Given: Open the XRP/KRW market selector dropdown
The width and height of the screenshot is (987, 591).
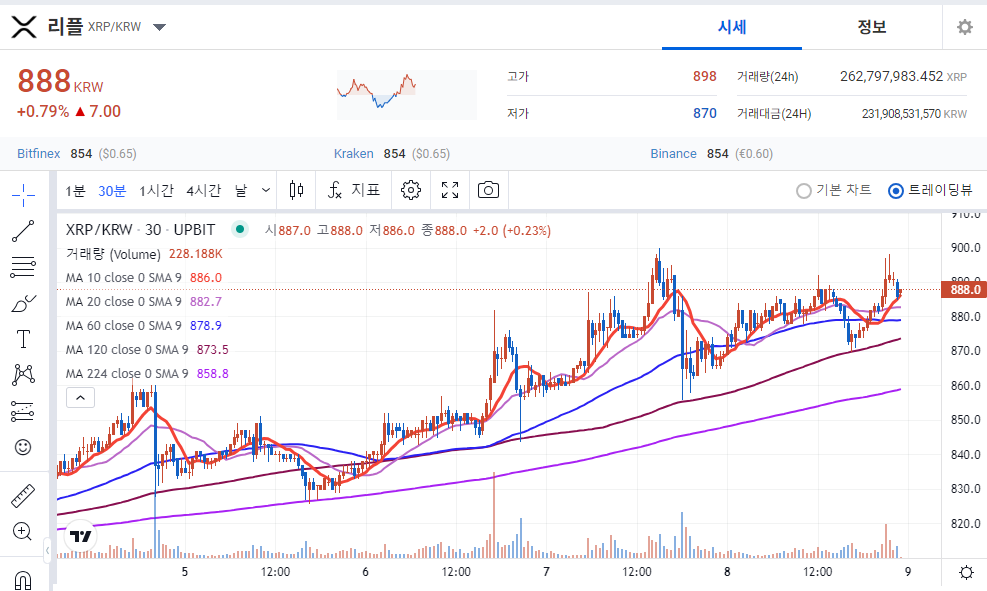Looking at the screenshot, I should click(x=159, y=27).
